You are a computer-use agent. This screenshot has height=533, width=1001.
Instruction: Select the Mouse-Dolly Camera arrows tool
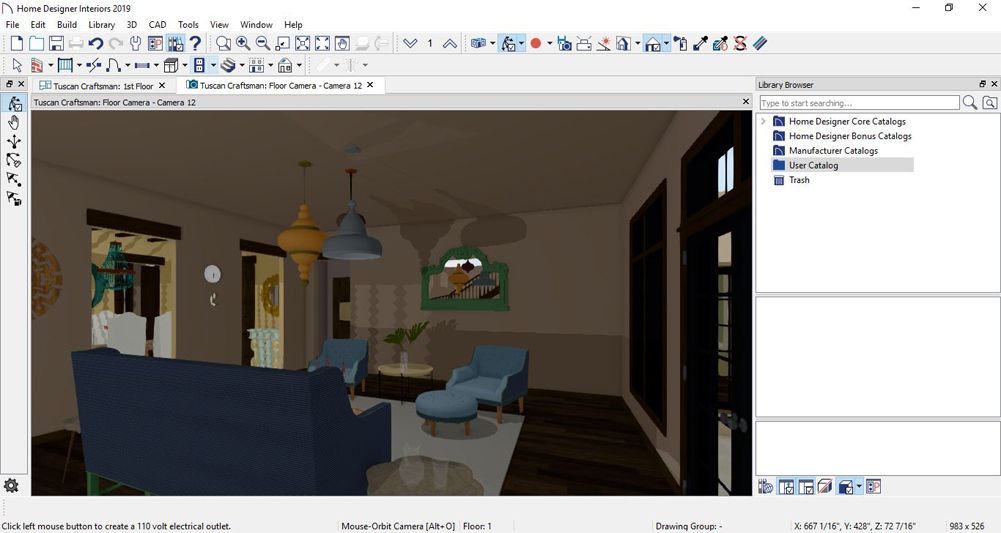pos(13,141)
